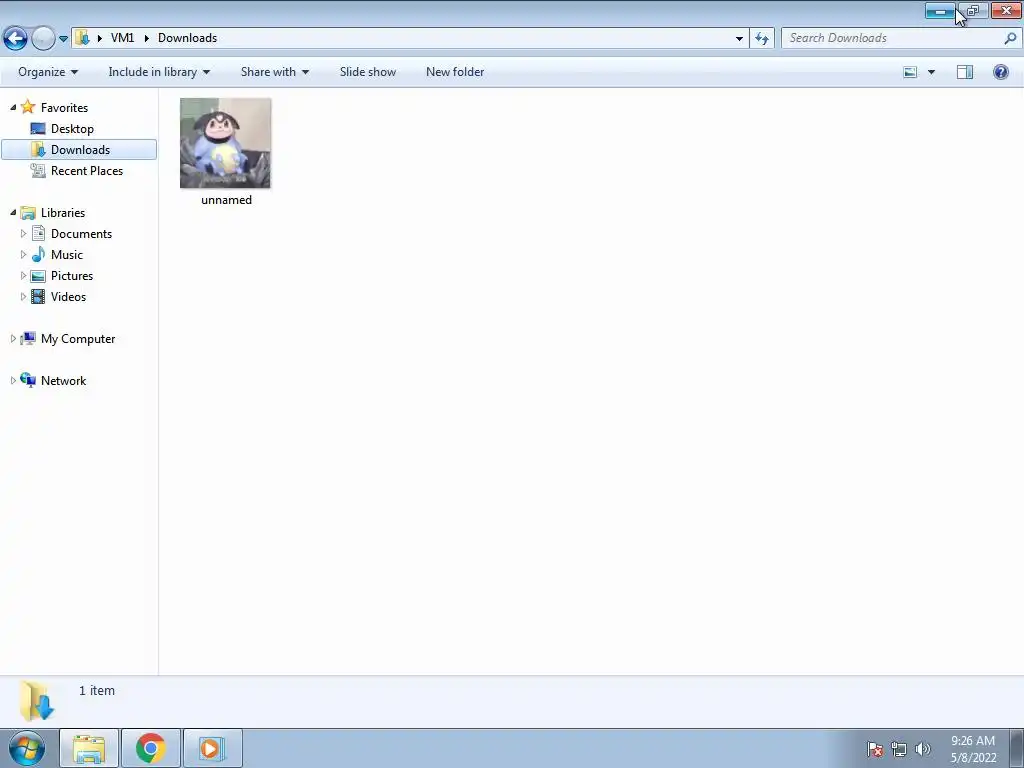
Task: Create a New folder
Action: tap(455, 72)
